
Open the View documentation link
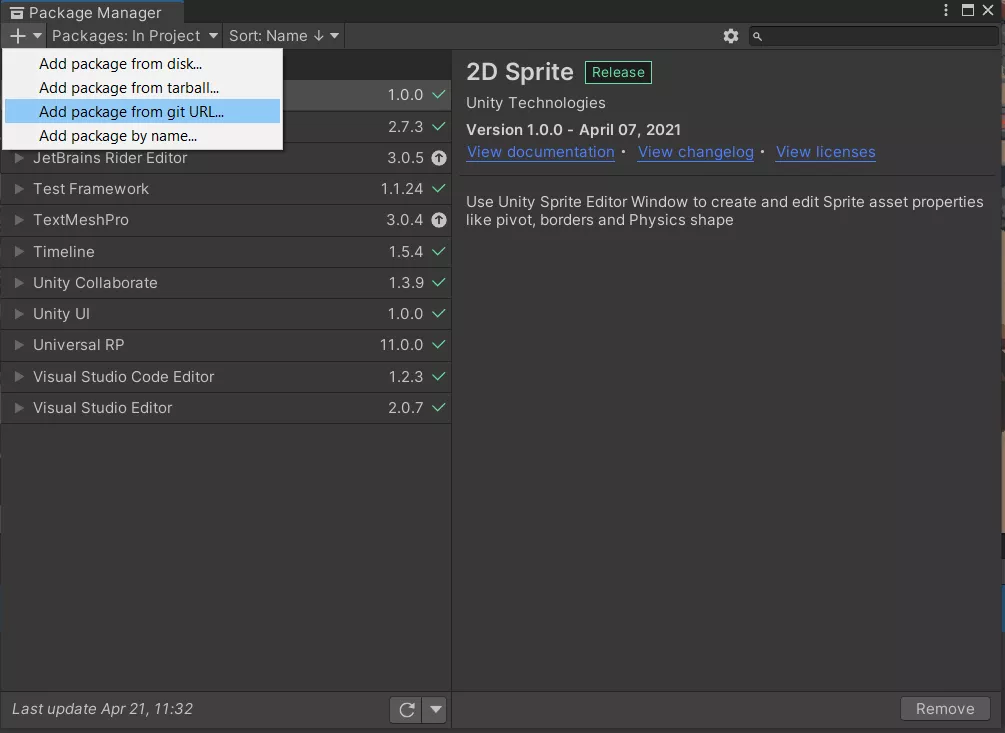540,152
